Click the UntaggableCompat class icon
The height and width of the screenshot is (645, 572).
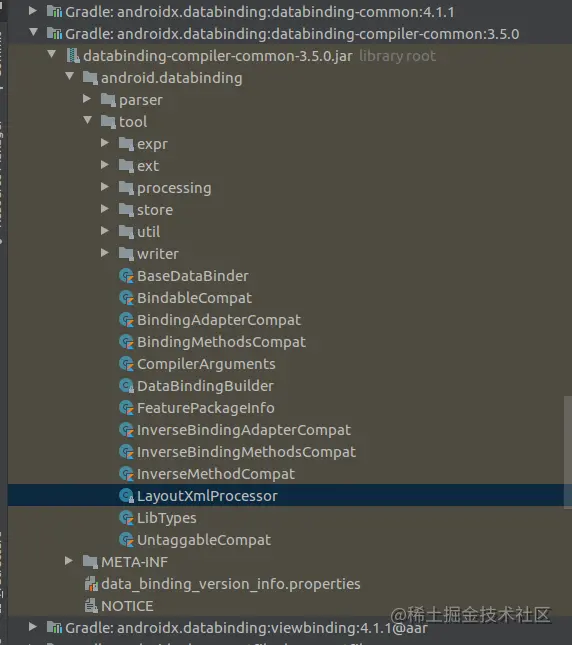(x=126, y=540)
